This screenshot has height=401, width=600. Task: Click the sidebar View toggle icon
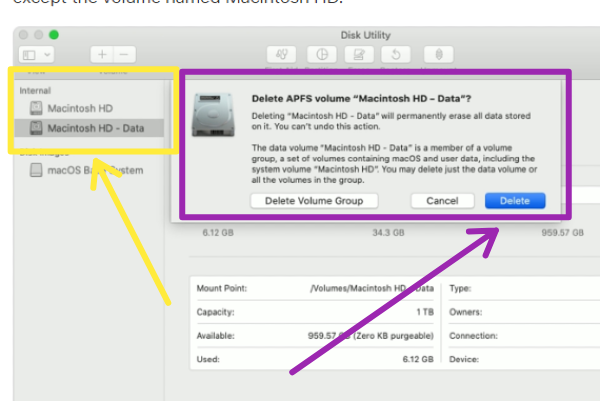click(x=29, y=55)
